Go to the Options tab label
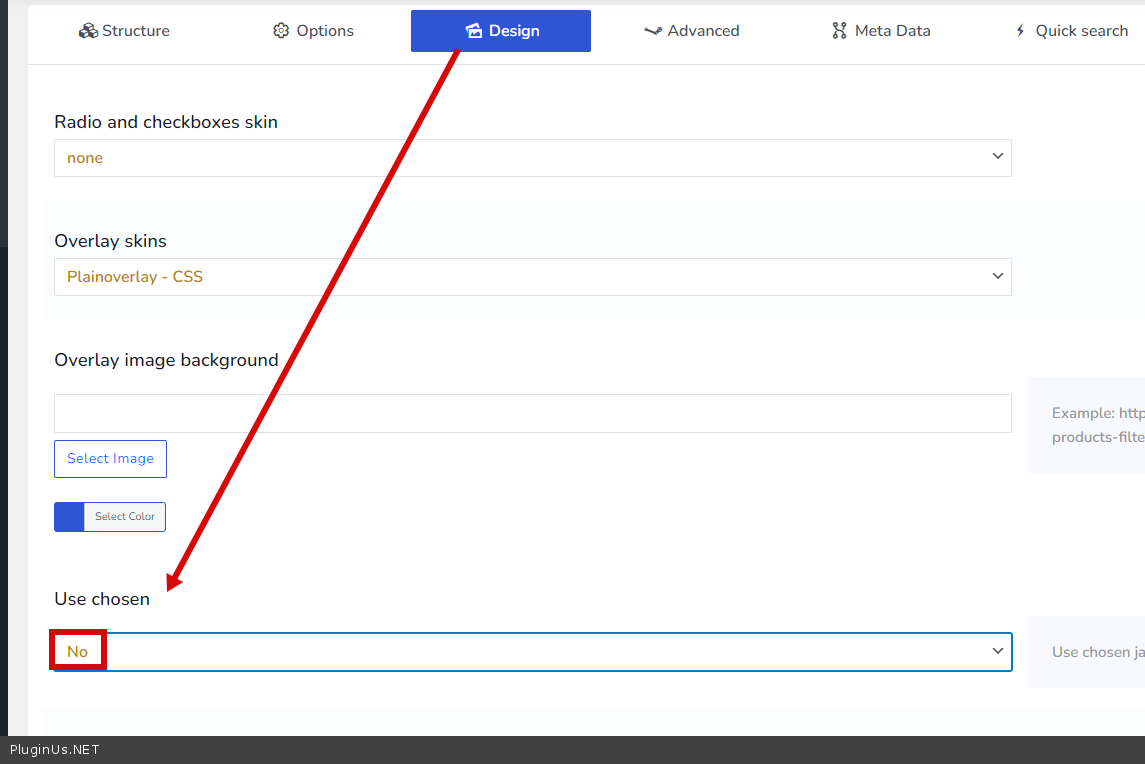The width and height of the screenshot is (1145, 764). pyautogui.click(x=325, y=31)
